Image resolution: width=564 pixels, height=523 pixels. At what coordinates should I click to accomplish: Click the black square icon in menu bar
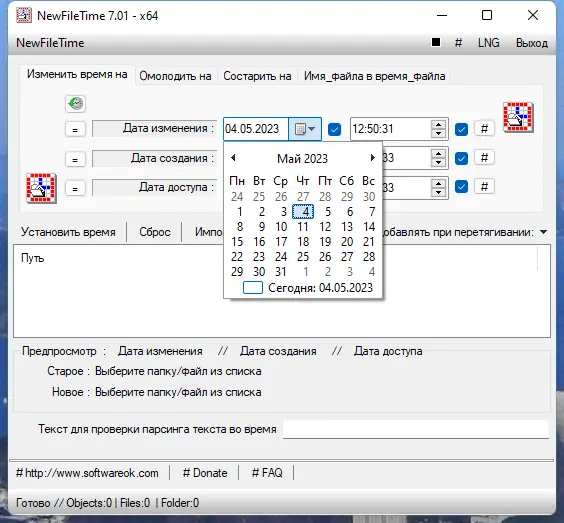[x=436, y=42]
